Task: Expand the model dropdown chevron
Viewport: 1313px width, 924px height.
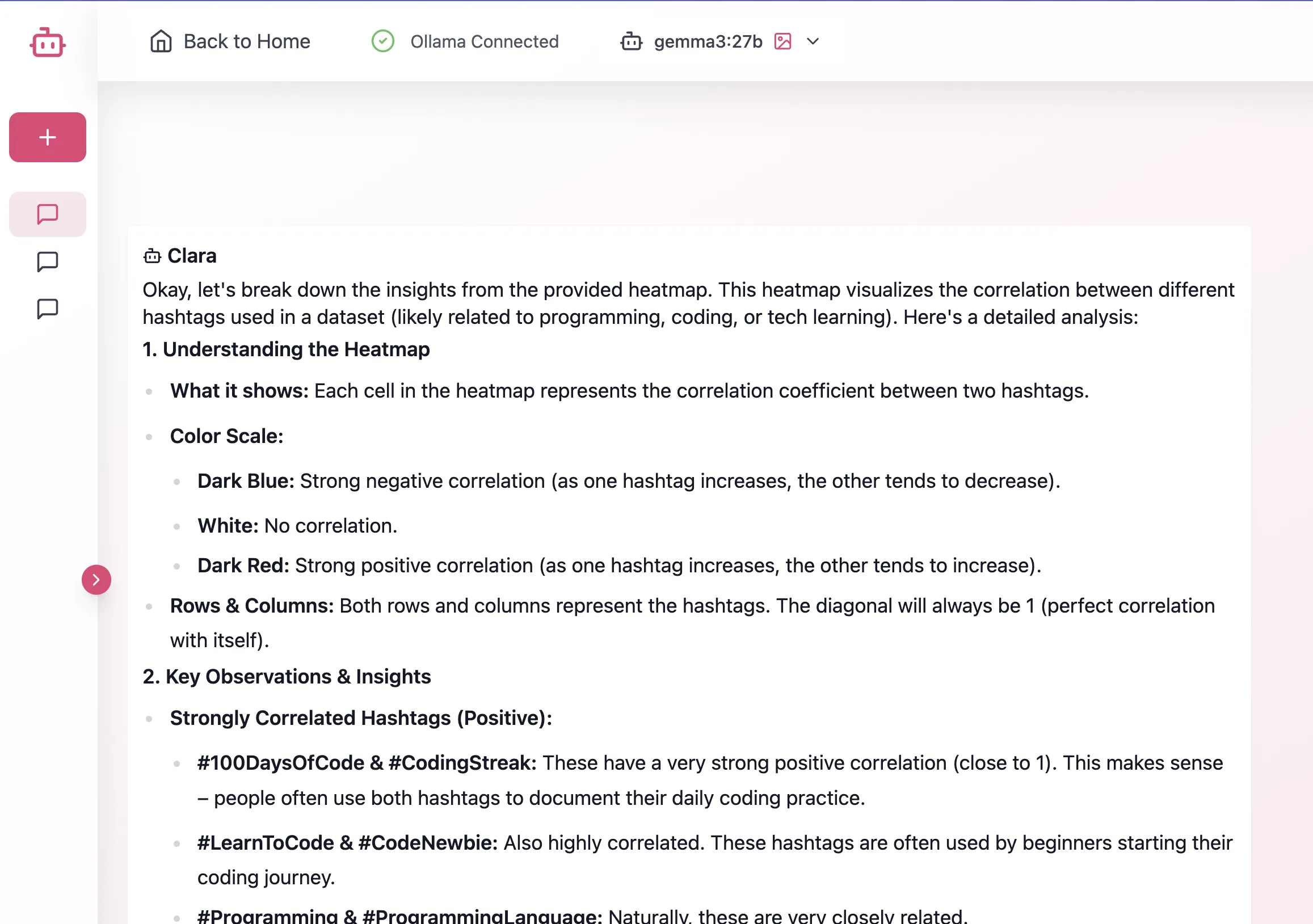Action: pos(813,41)
